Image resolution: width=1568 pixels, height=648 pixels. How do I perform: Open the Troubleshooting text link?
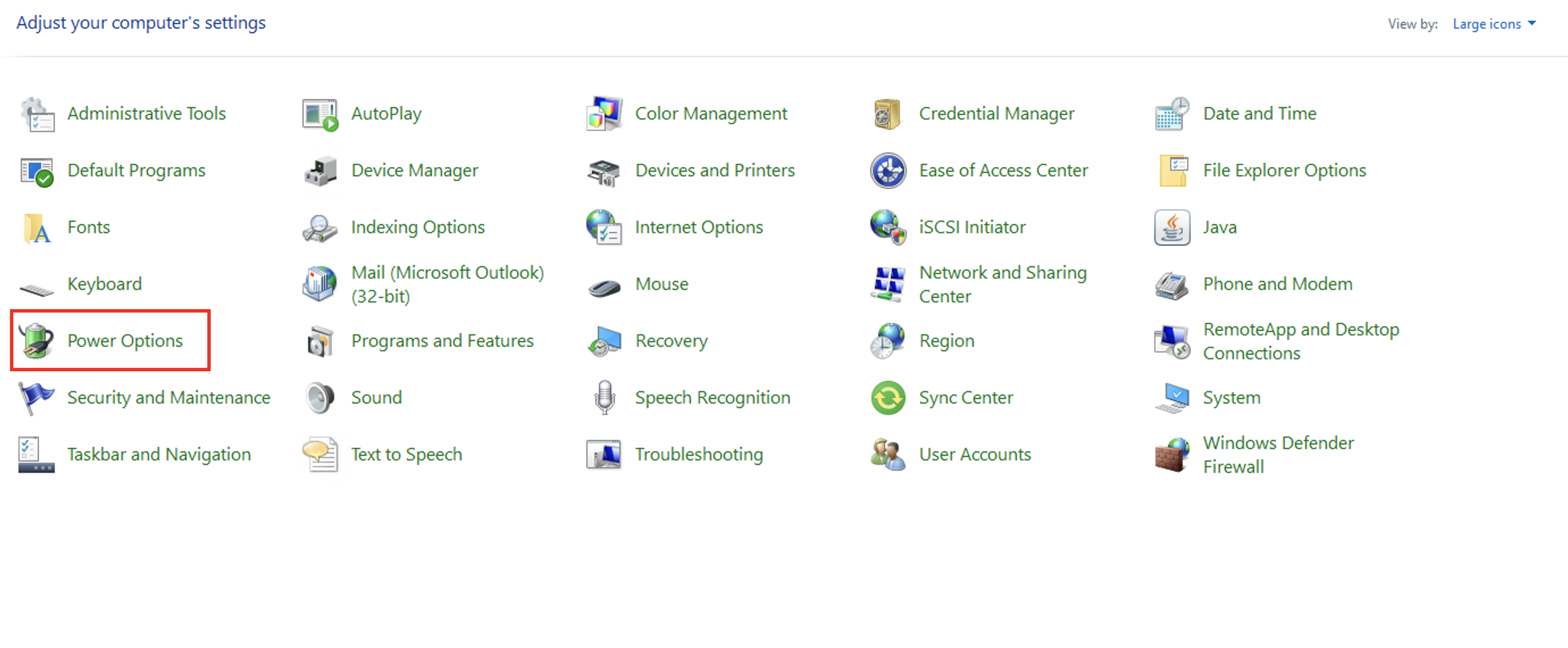pyautogui.click(x=699, y=454)
